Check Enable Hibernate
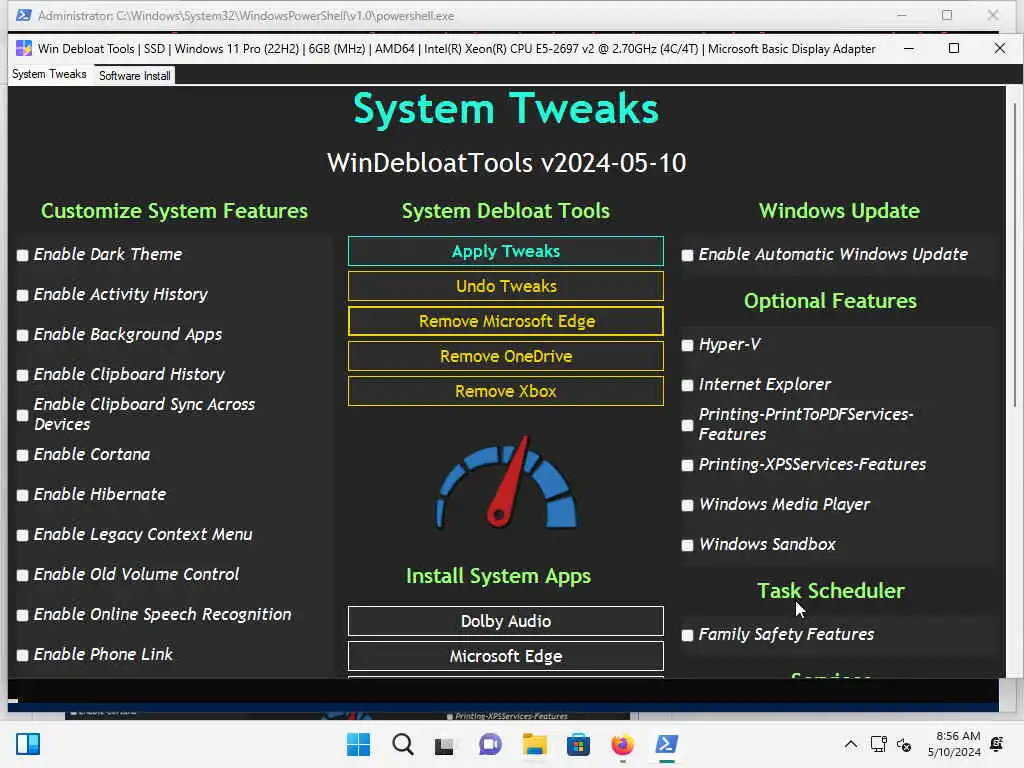The width and height of the screenshot is (1024, 768). tap(22, 495)
